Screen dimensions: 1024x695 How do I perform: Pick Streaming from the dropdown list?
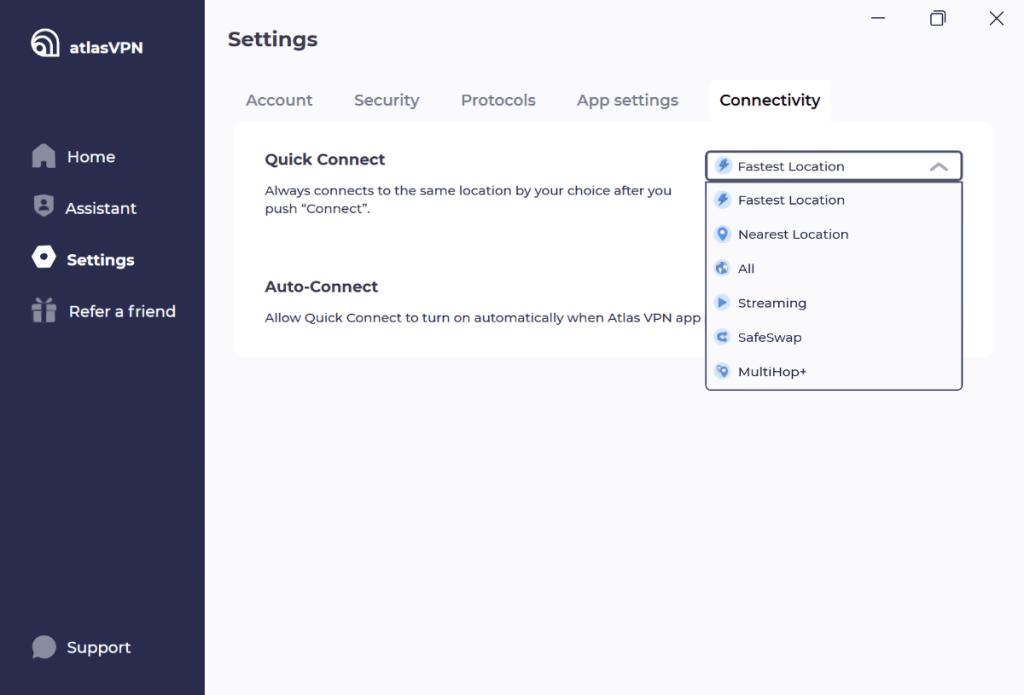click(834, 302)
